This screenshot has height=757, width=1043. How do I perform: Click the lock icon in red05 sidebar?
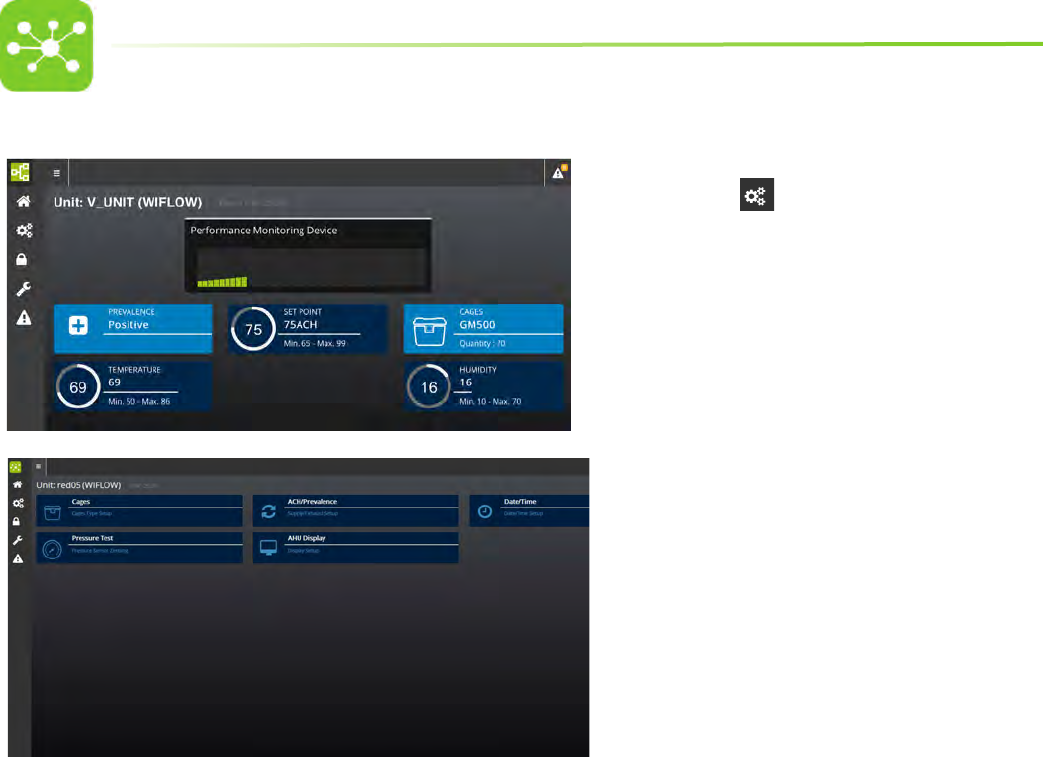click(x=16, y=522)
